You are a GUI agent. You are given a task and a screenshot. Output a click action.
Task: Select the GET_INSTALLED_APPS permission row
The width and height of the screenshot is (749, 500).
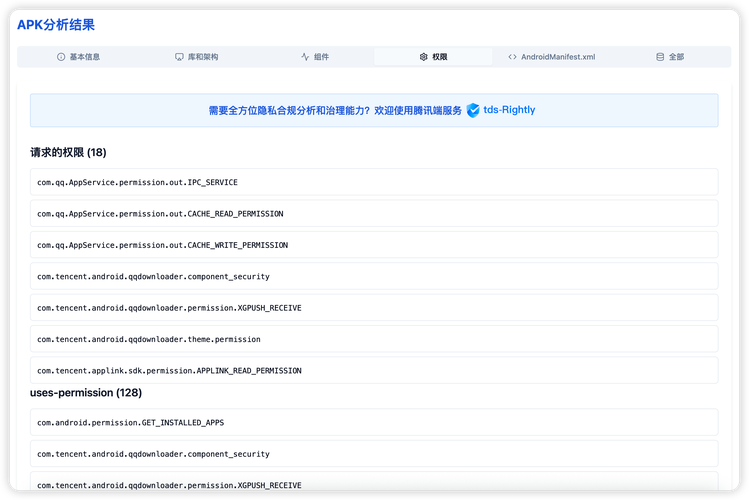point(374,422)
